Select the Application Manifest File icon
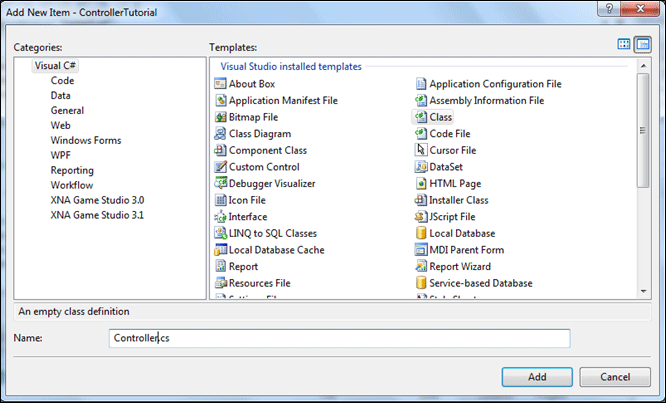Image resolution: width=666 pixels, height=403 pixels. [x=220, y=100]
